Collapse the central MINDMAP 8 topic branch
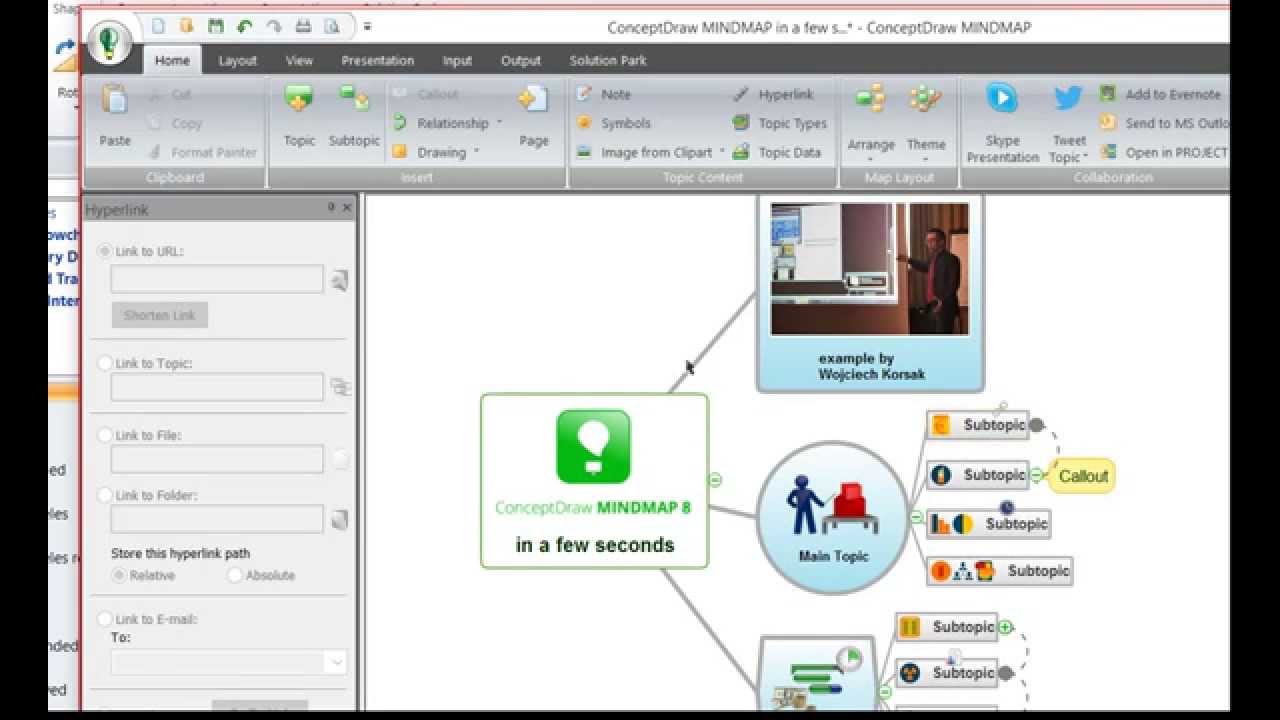 tap(715, 480)
